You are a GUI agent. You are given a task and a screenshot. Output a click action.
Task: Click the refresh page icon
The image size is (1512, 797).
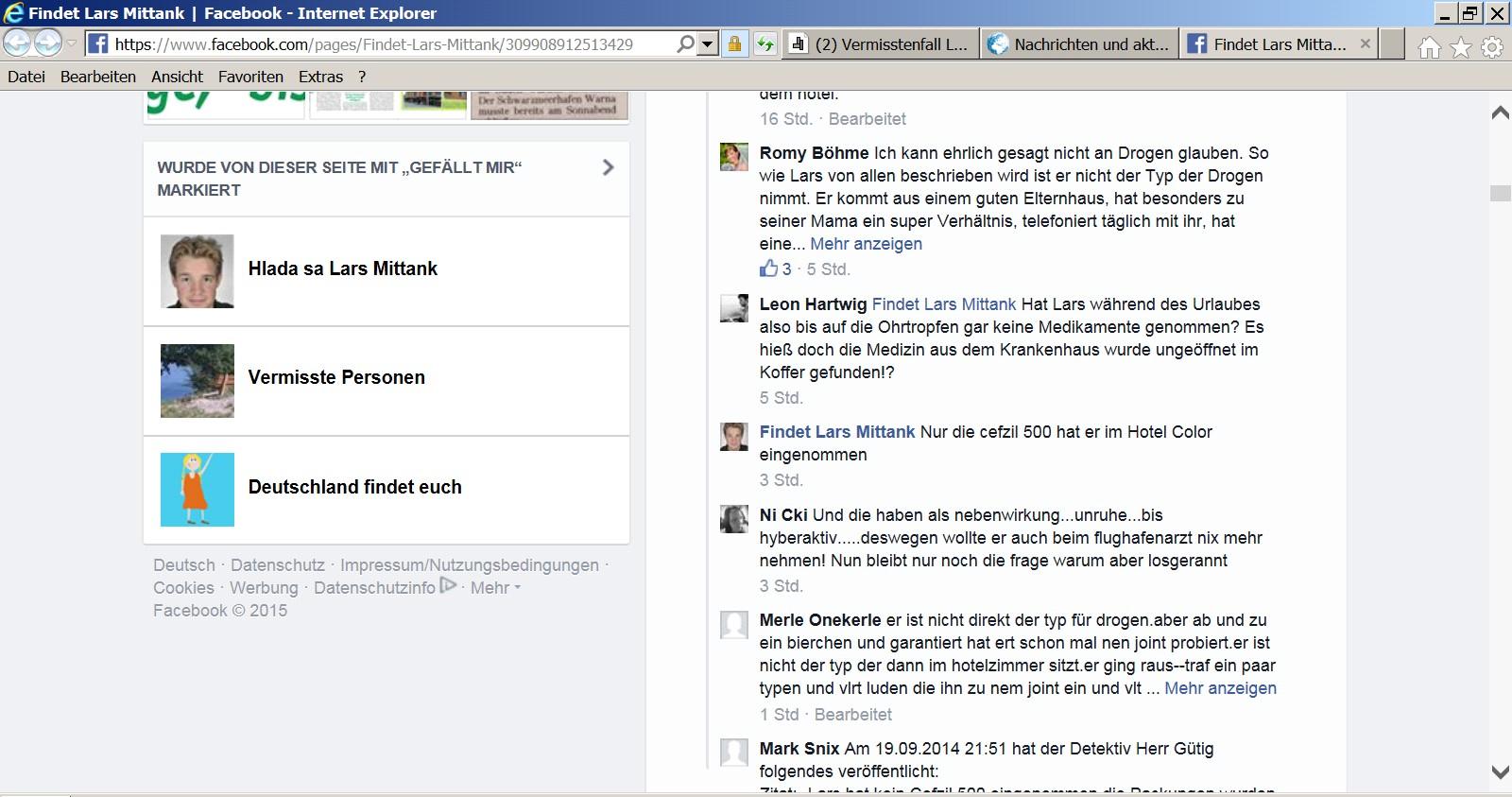[x=765, y=43]
